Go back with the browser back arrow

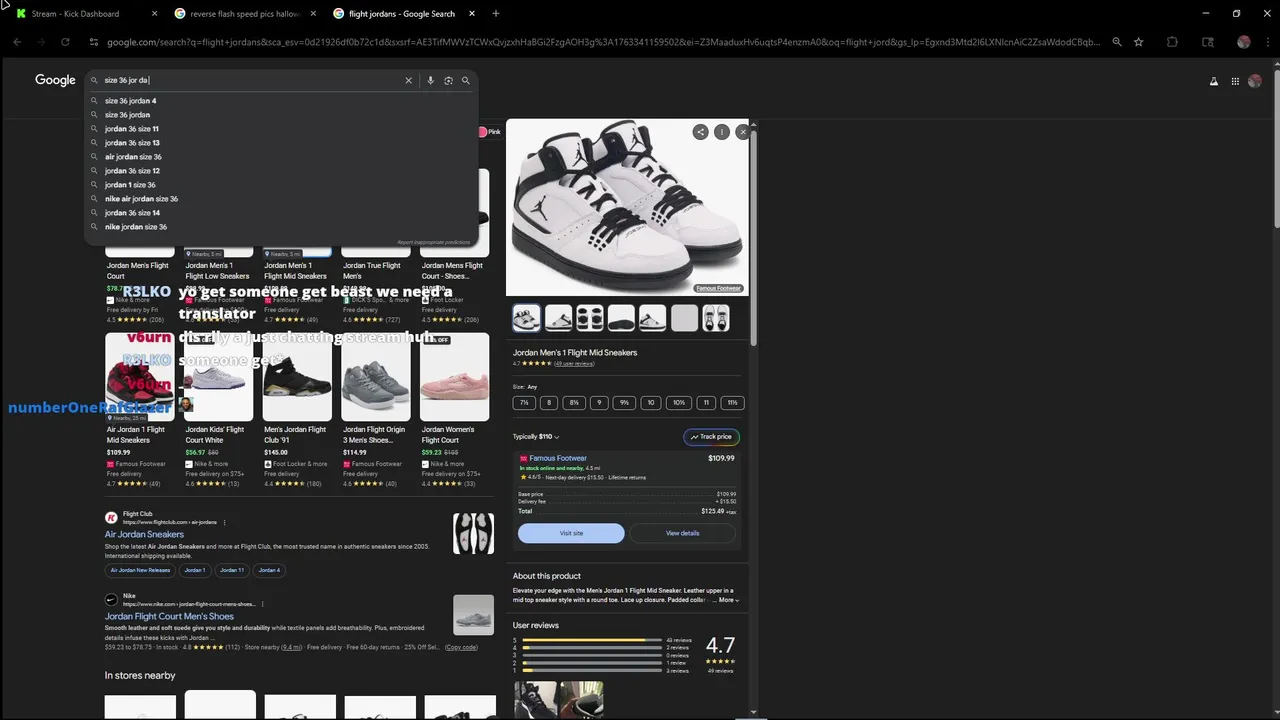(17, 42)
